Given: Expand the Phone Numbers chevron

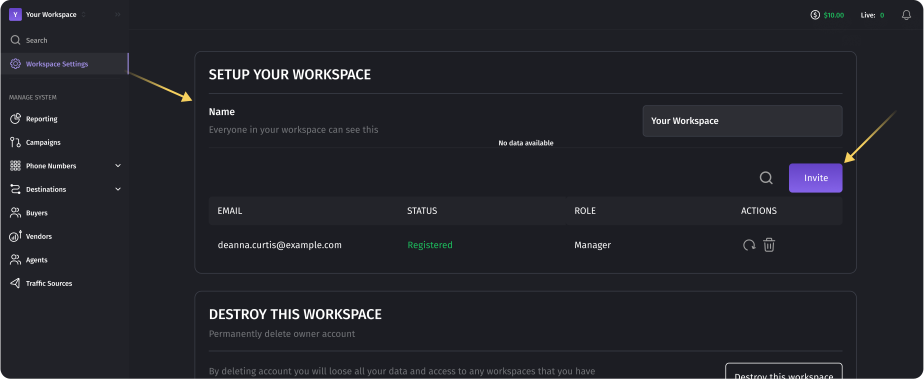Looking at the screenshot, I should coord(118,166).
